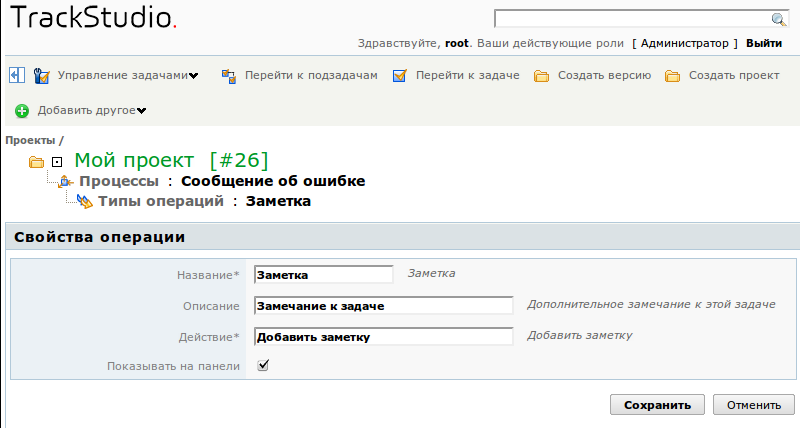Click the go to task checkmark icon
800x428 pixels.
[x=399, y=76]
